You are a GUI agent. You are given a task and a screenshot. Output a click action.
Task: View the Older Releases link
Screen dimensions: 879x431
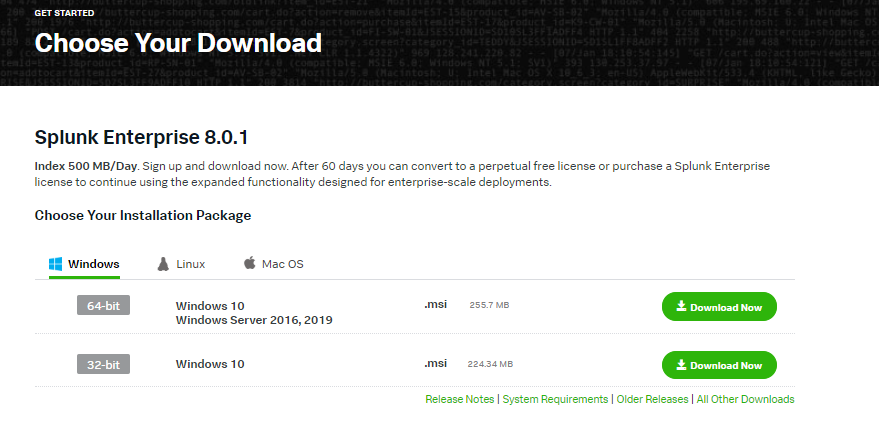(x=652, y=399)
